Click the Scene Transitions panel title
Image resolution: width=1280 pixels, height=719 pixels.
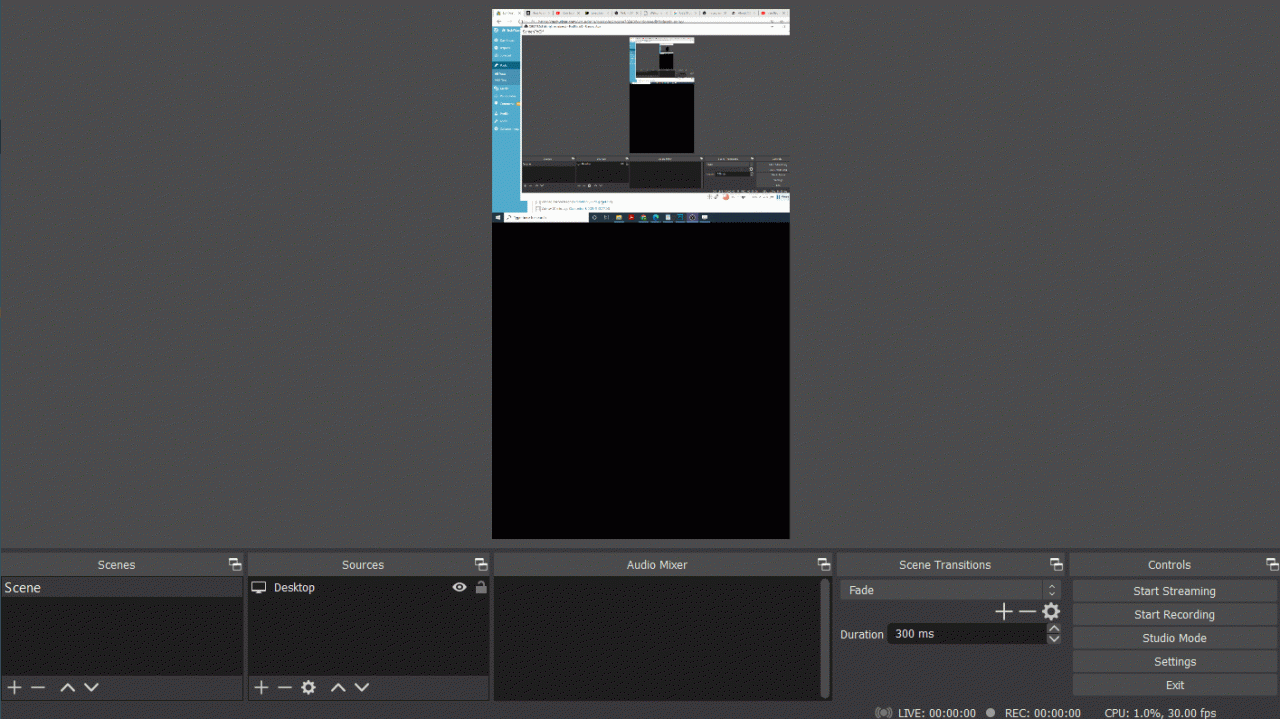coord(945,565)
